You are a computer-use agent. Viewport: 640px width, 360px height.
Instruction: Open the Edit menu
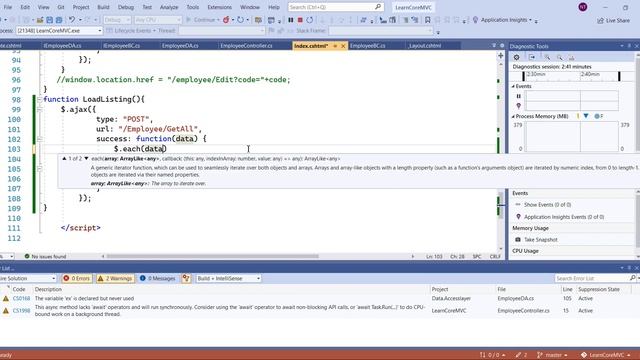click(x=25, y=7)
